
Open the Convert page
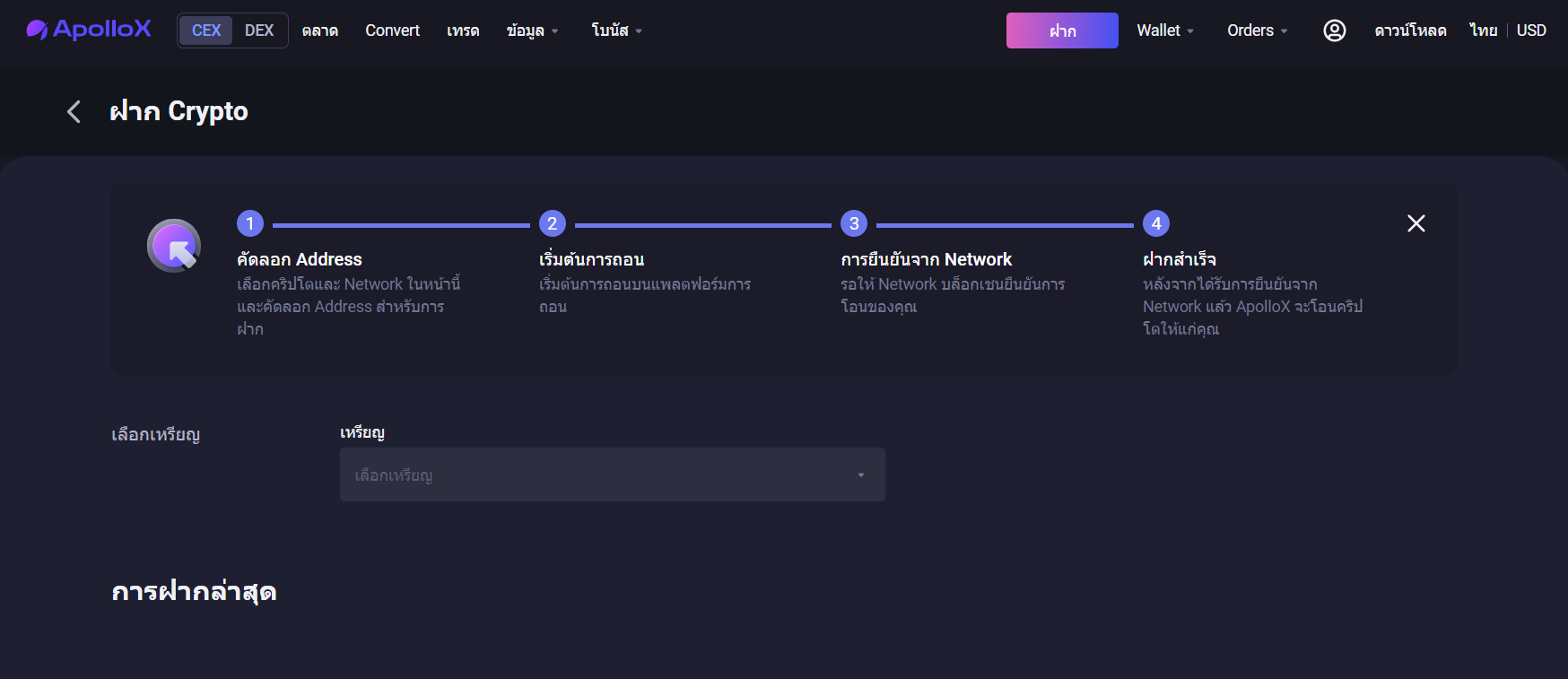392,30
